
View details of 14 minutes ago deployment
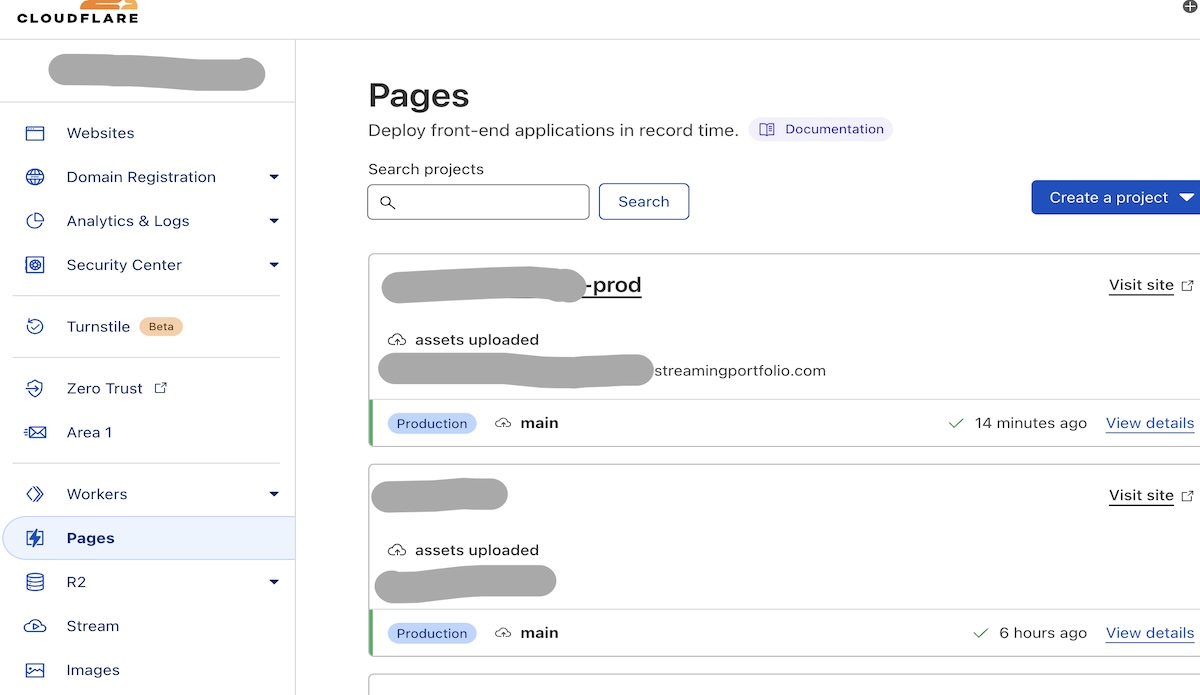pos(1149,423)
